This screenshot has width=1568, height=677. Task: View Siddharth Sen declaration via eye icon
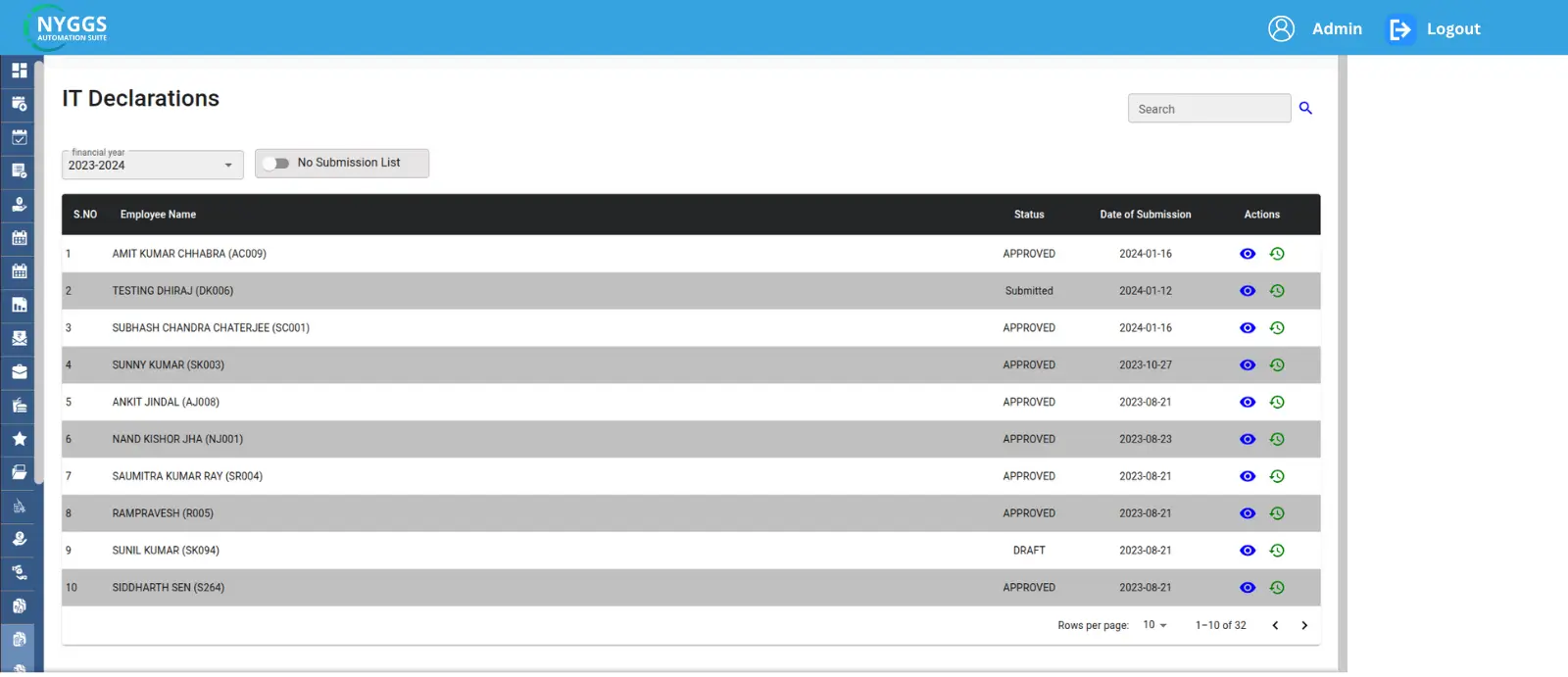click(1247, 588)
